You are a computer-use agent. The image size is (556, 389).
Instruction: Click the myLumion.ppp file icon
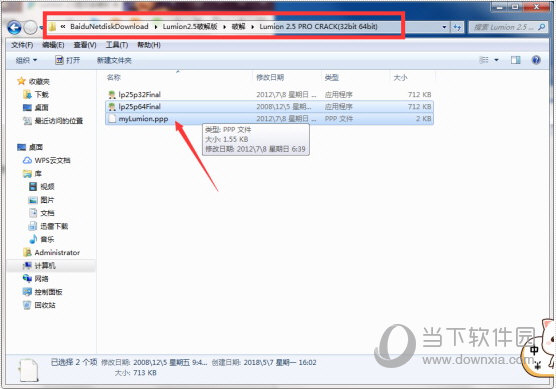112,118
